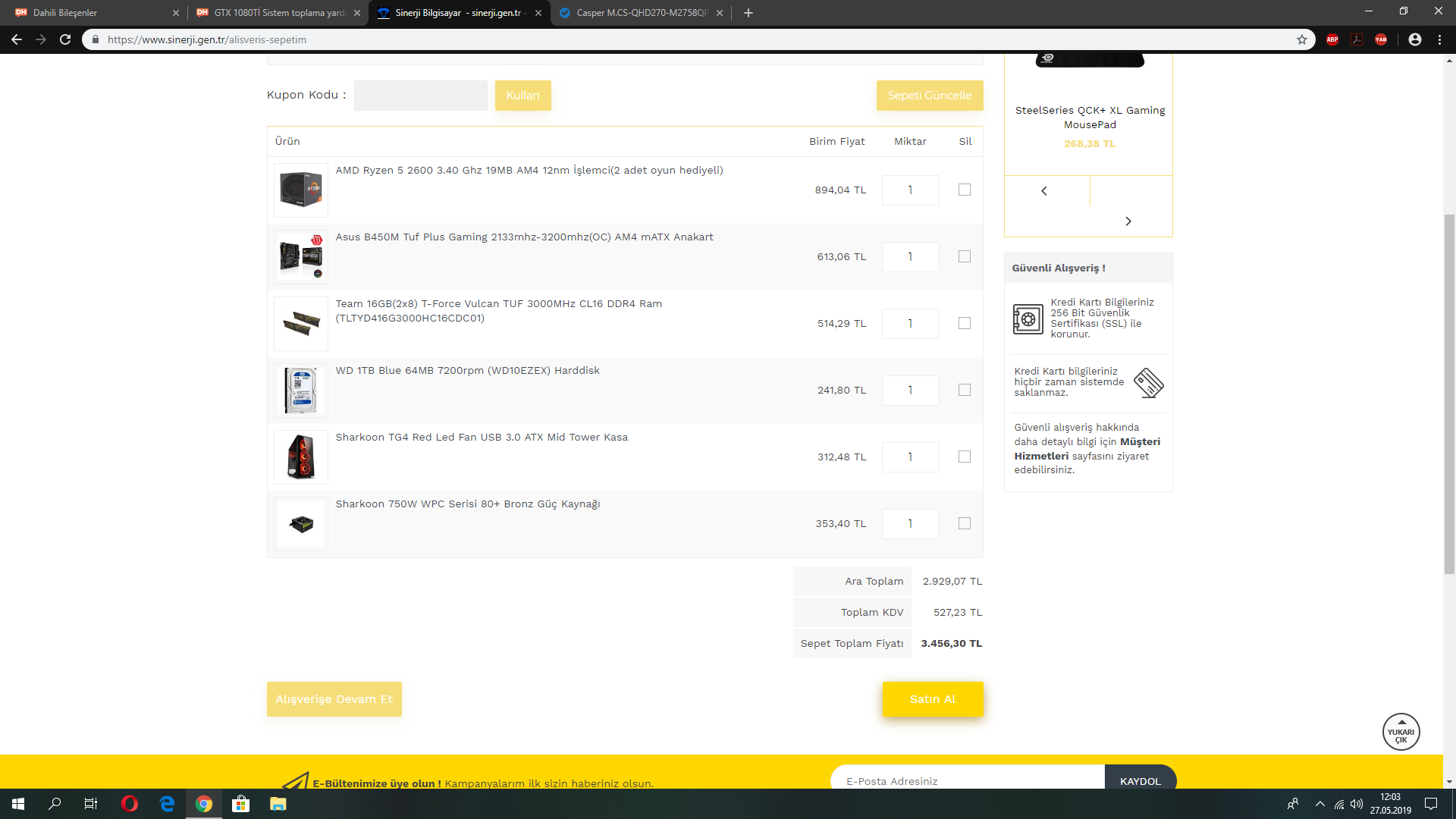1456x819 pixels.
Task: Open a new browser tab
Action: tap(748, 13)
